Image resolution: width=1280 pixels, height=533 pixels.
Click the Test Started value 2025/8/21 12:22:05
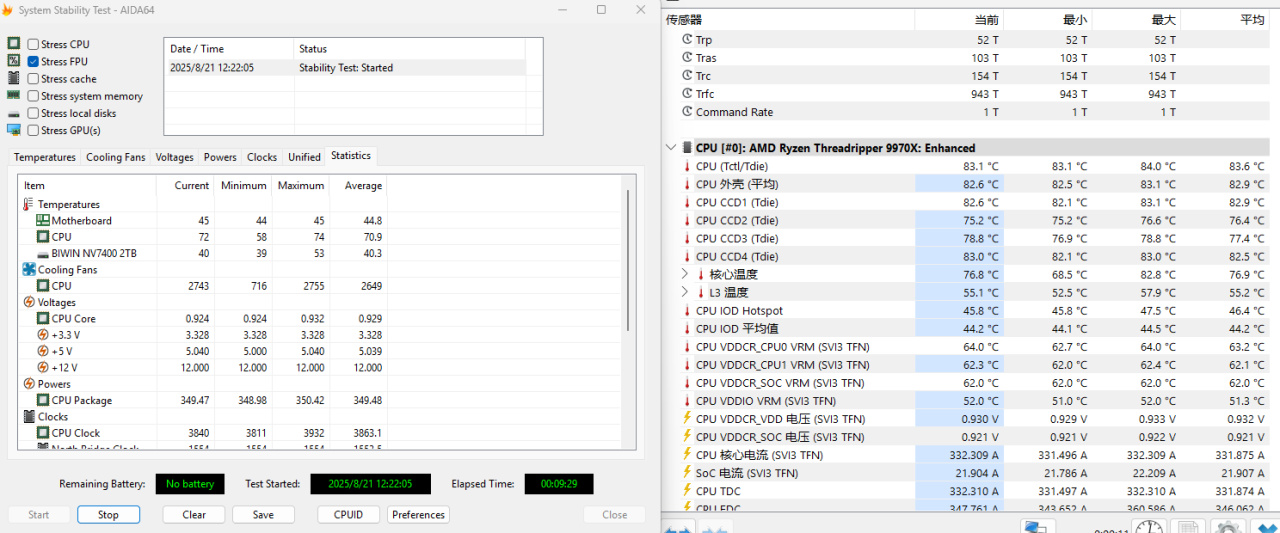pos(370,484)
